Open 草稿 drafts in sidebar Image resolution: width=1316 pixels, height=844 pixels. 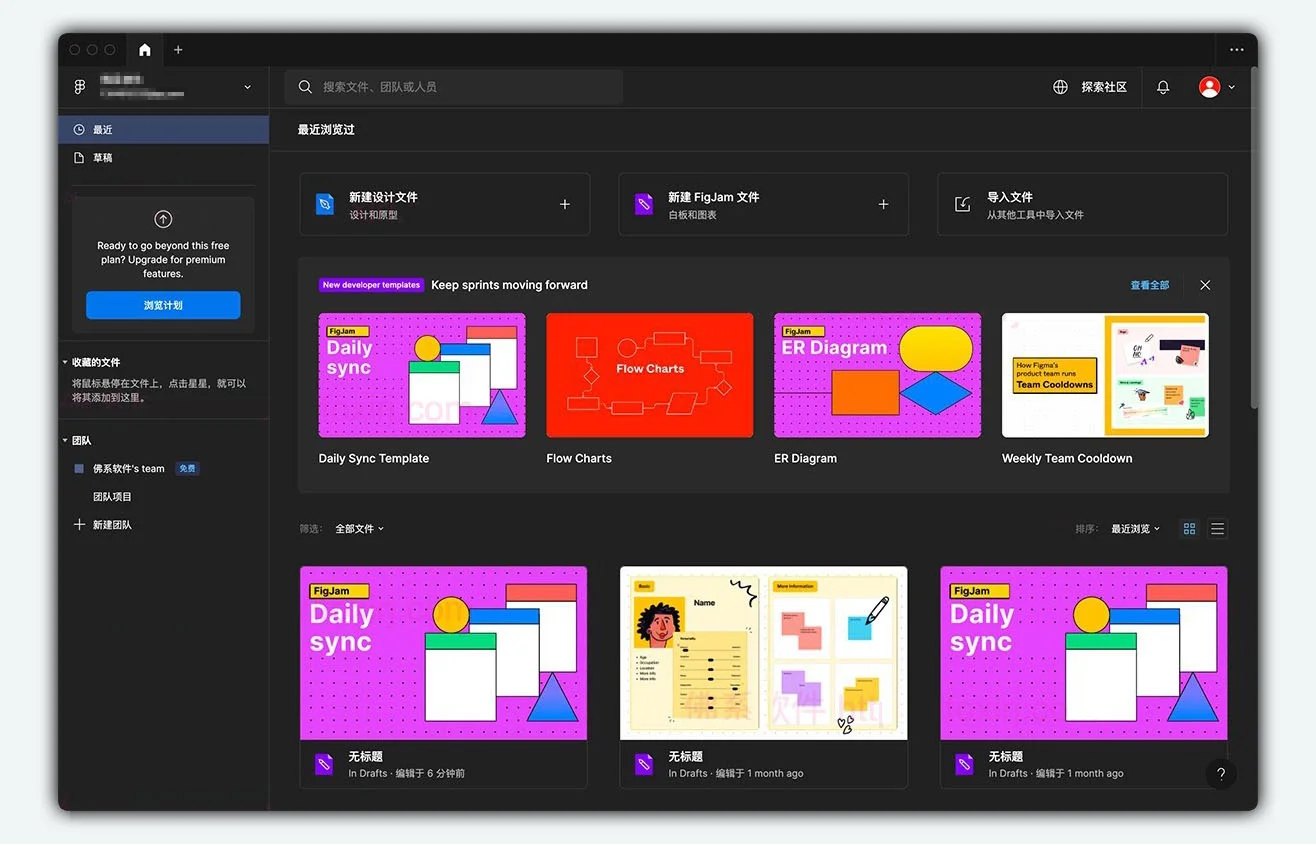coord(164,158)
